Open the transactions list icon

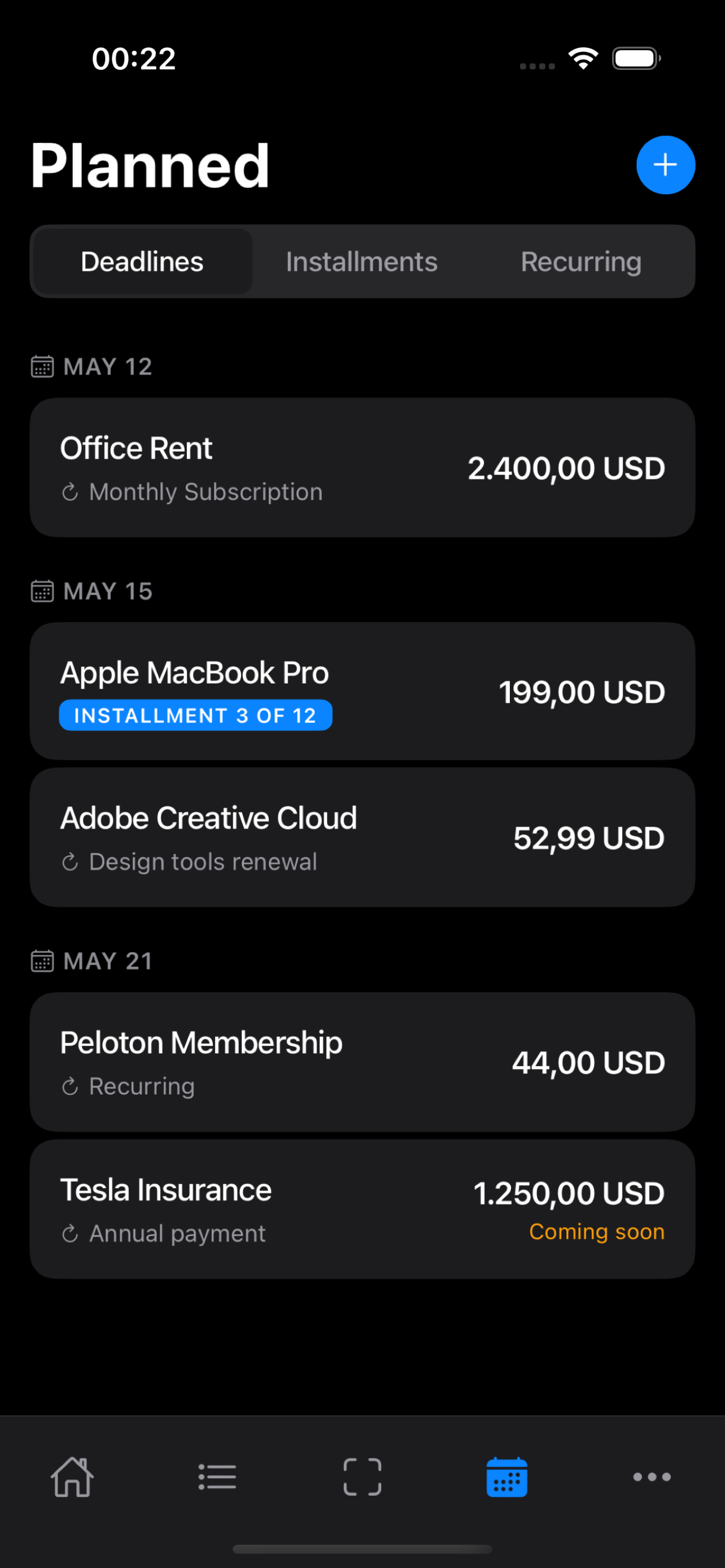coord(217,1477)
